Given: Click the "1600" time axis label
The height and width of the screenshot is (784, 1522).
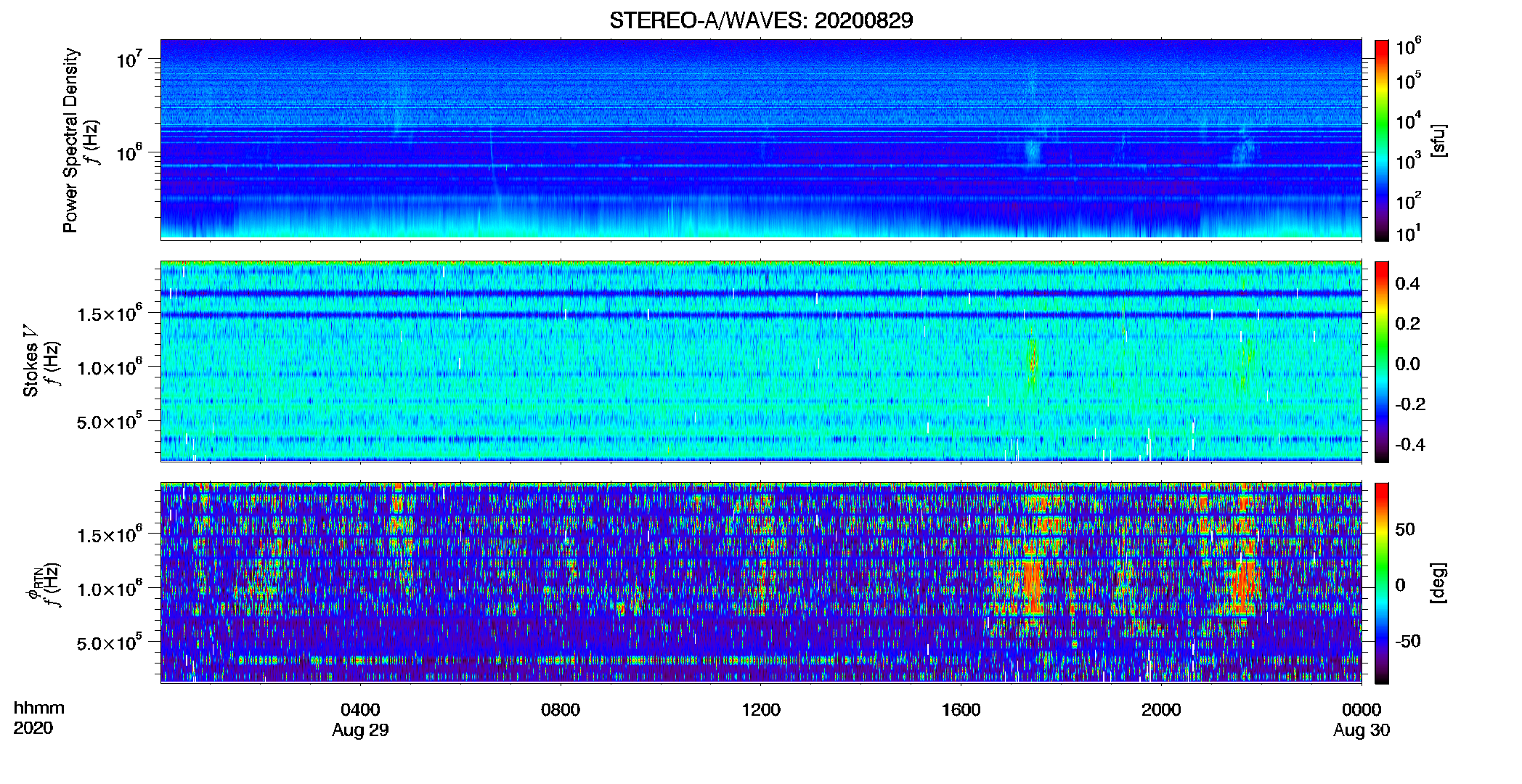Looking at the screenshot, I should pyautogui.click(x=961, y=709).
